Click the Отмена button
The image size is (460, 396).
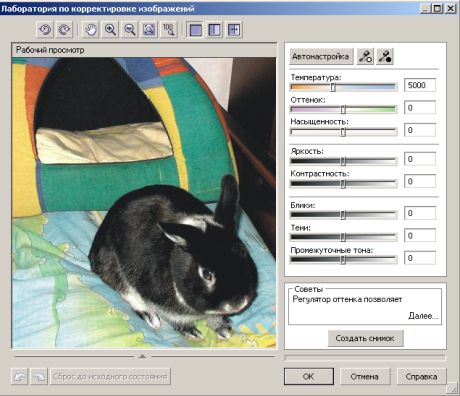pos(365,376)
